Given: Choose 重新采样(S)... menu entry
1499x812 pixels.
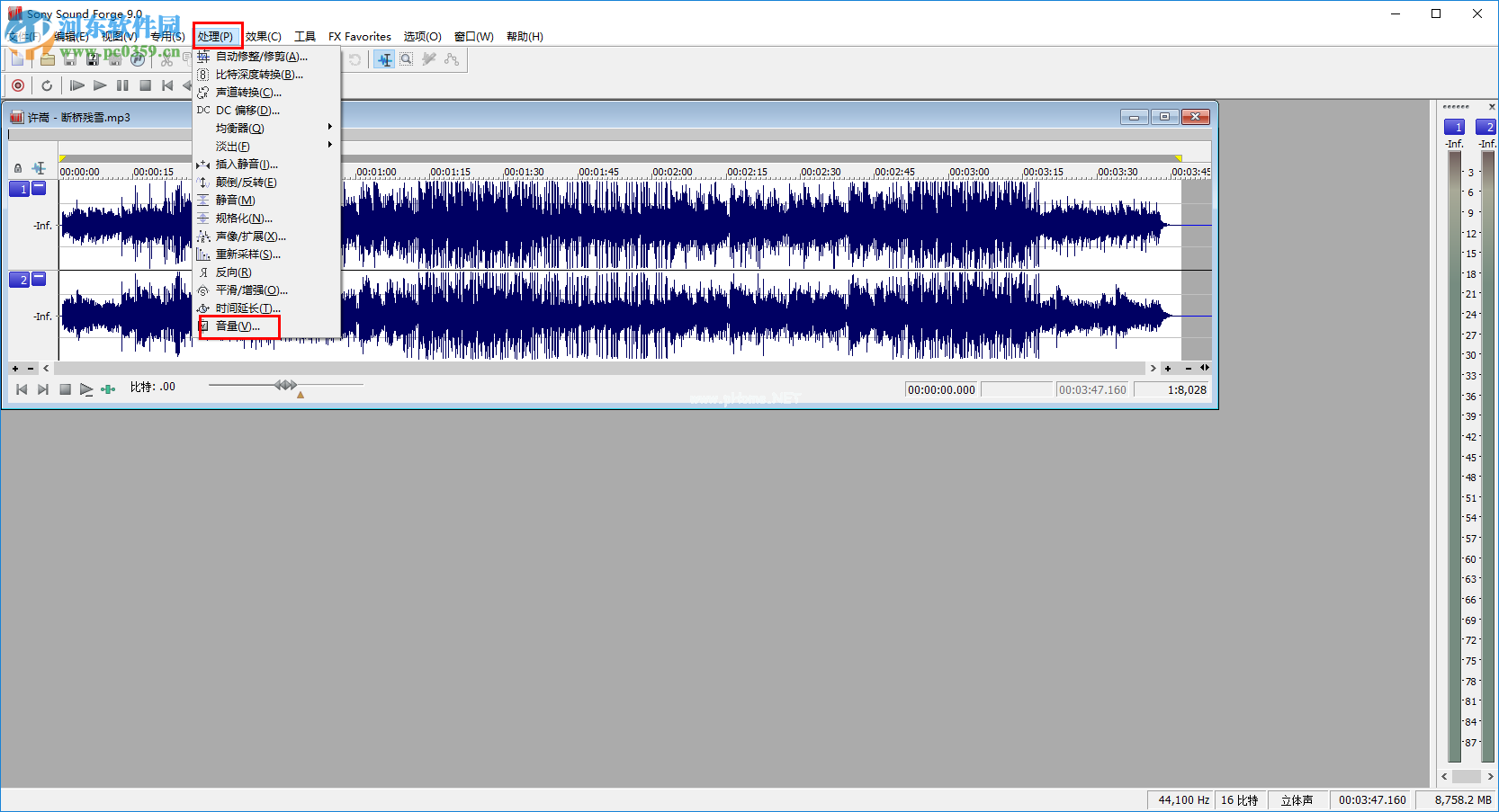Looking at the screenshot, I should (266, 254).
